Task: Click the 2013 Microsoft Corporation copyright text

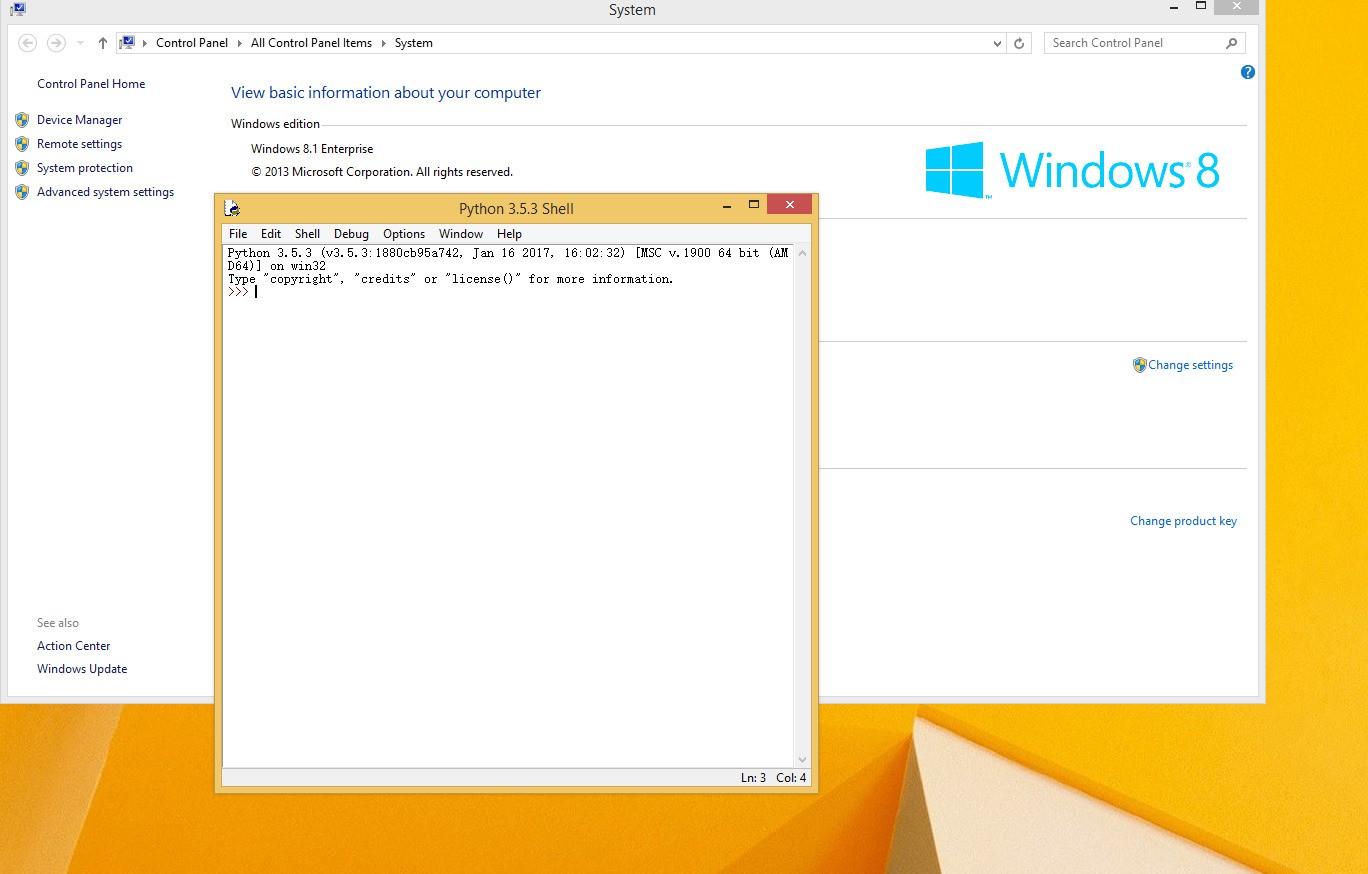Action: 382,172
